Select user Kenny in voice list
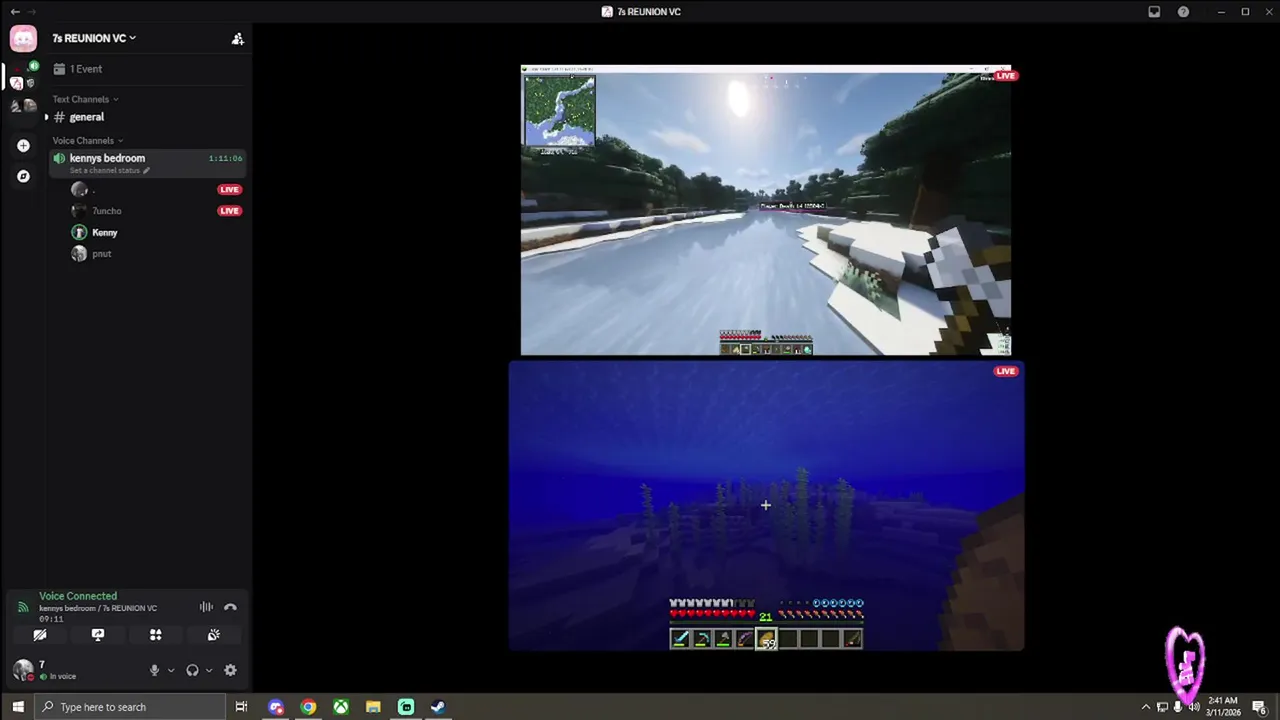The image size is (1280, 720). 104,232
